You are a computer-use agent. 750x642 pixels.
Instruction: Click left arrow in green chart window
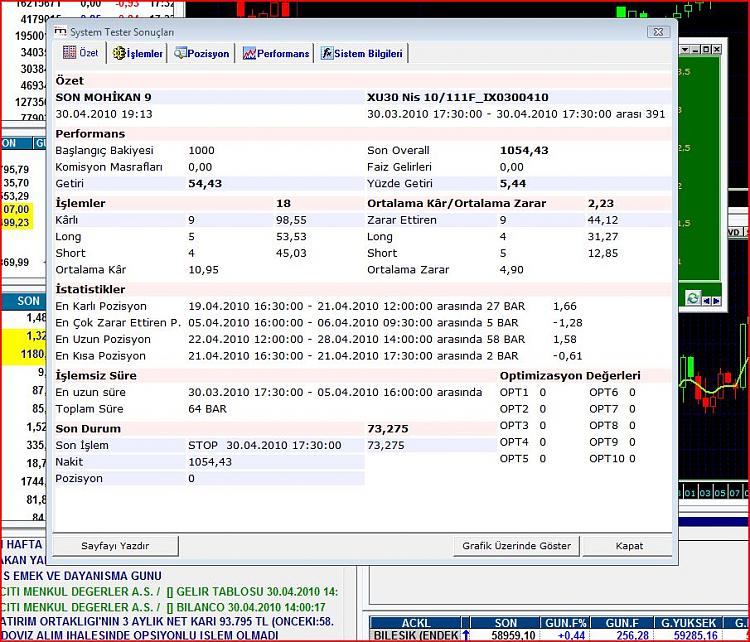707,300
